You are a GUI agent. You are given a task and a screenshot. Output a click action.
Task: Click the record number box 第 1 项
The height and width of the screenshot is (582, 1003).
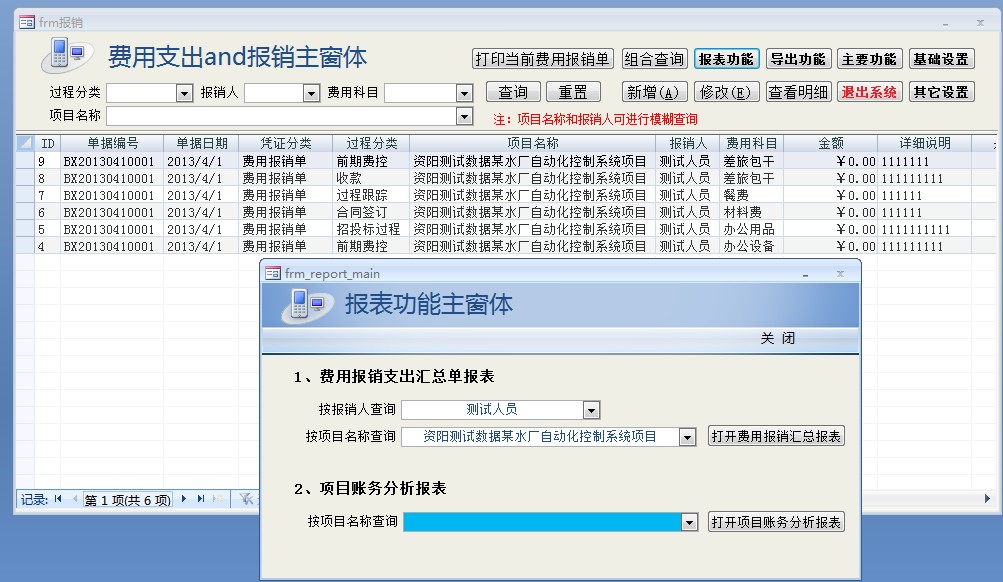point(127,500)
